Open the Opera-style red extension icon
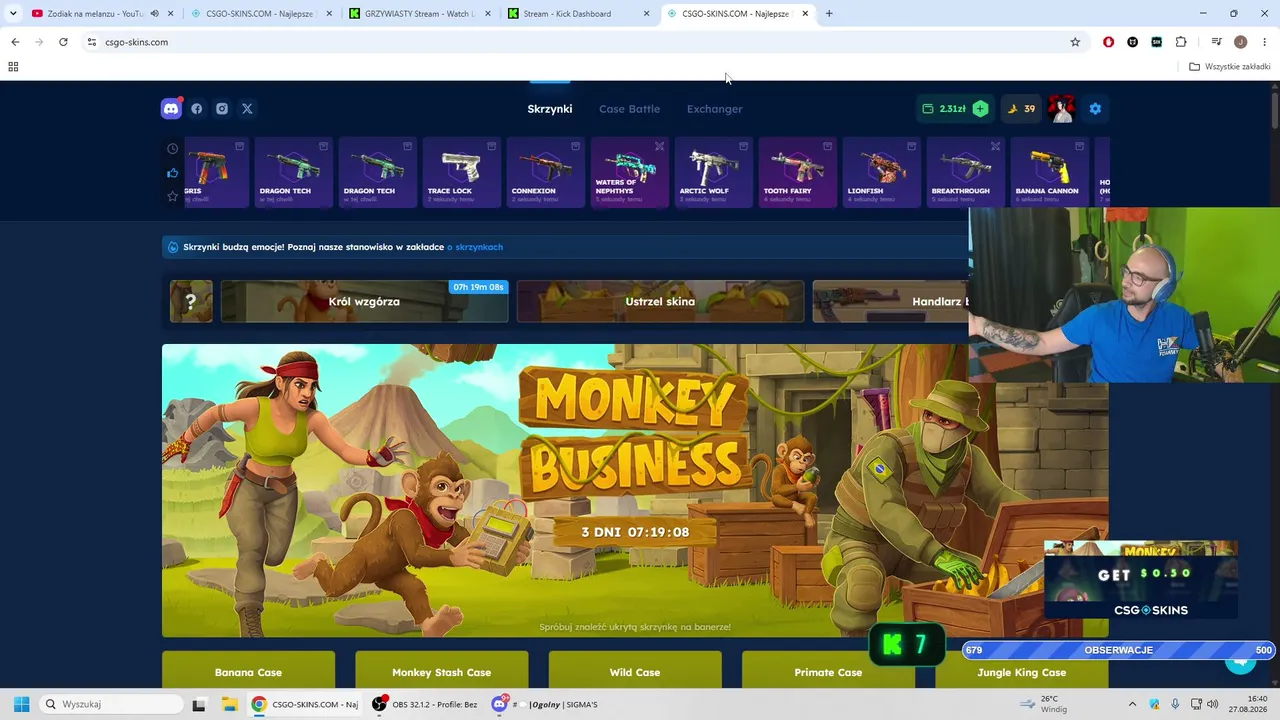Viewport: 1280px width, 720px height. [x=1108, y=42]
